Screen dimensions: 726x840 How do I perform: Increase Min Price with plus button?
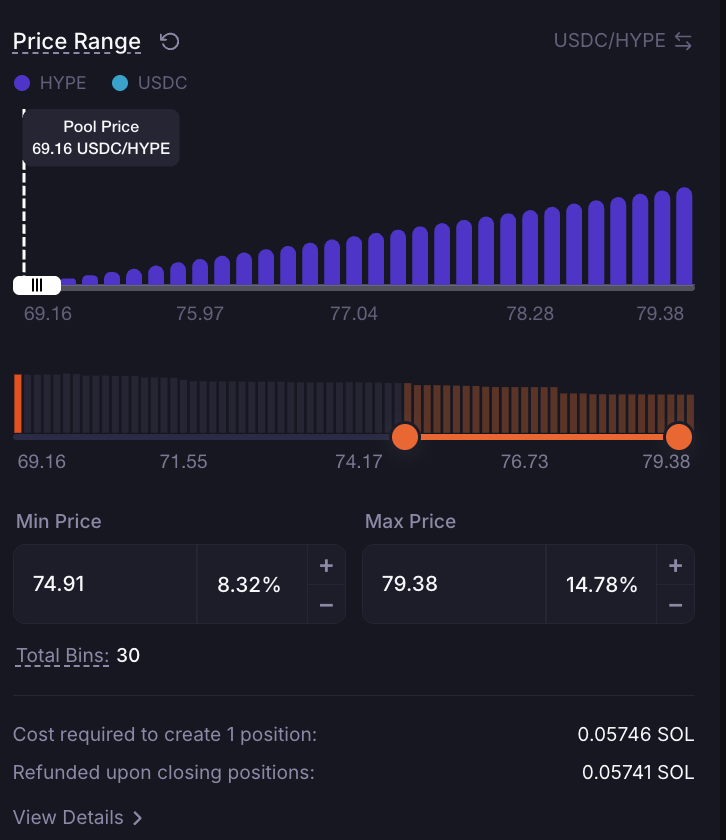326,565
